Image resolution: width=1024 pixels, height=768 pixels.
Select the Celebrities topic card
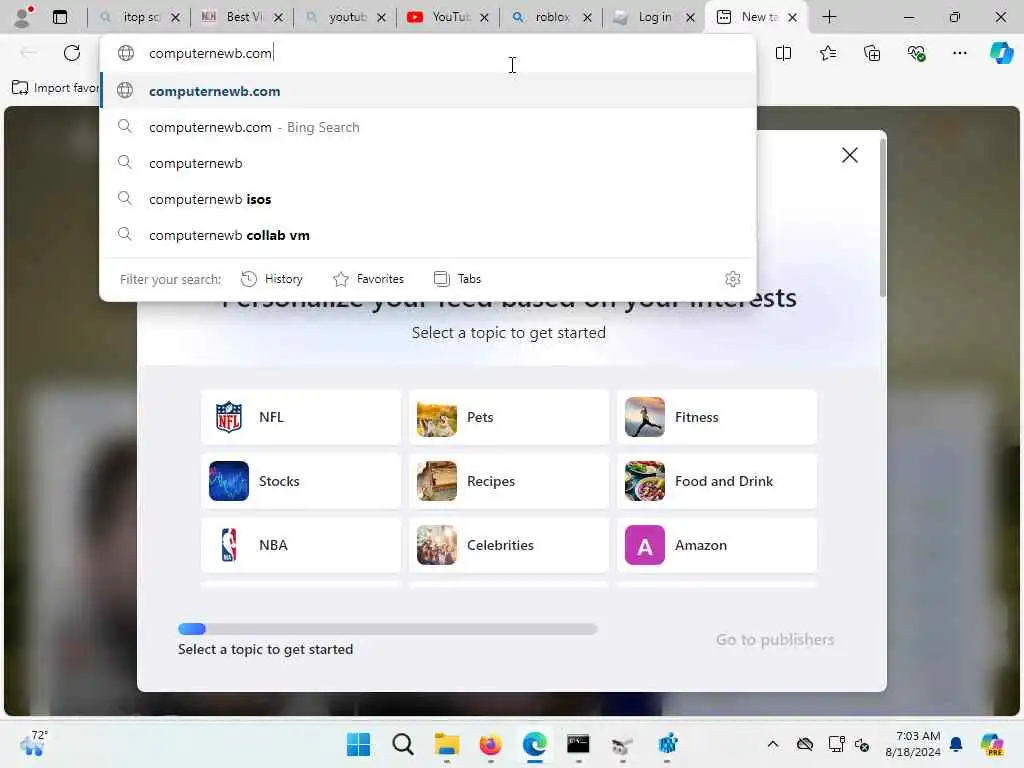[x=509, y=545]
